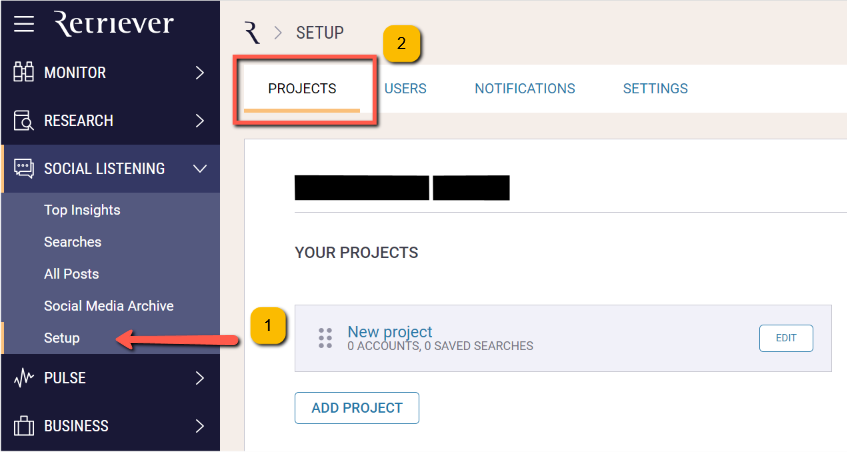Click the Add Project button
This screenshot has height=452, width=847.
(357, 408)
